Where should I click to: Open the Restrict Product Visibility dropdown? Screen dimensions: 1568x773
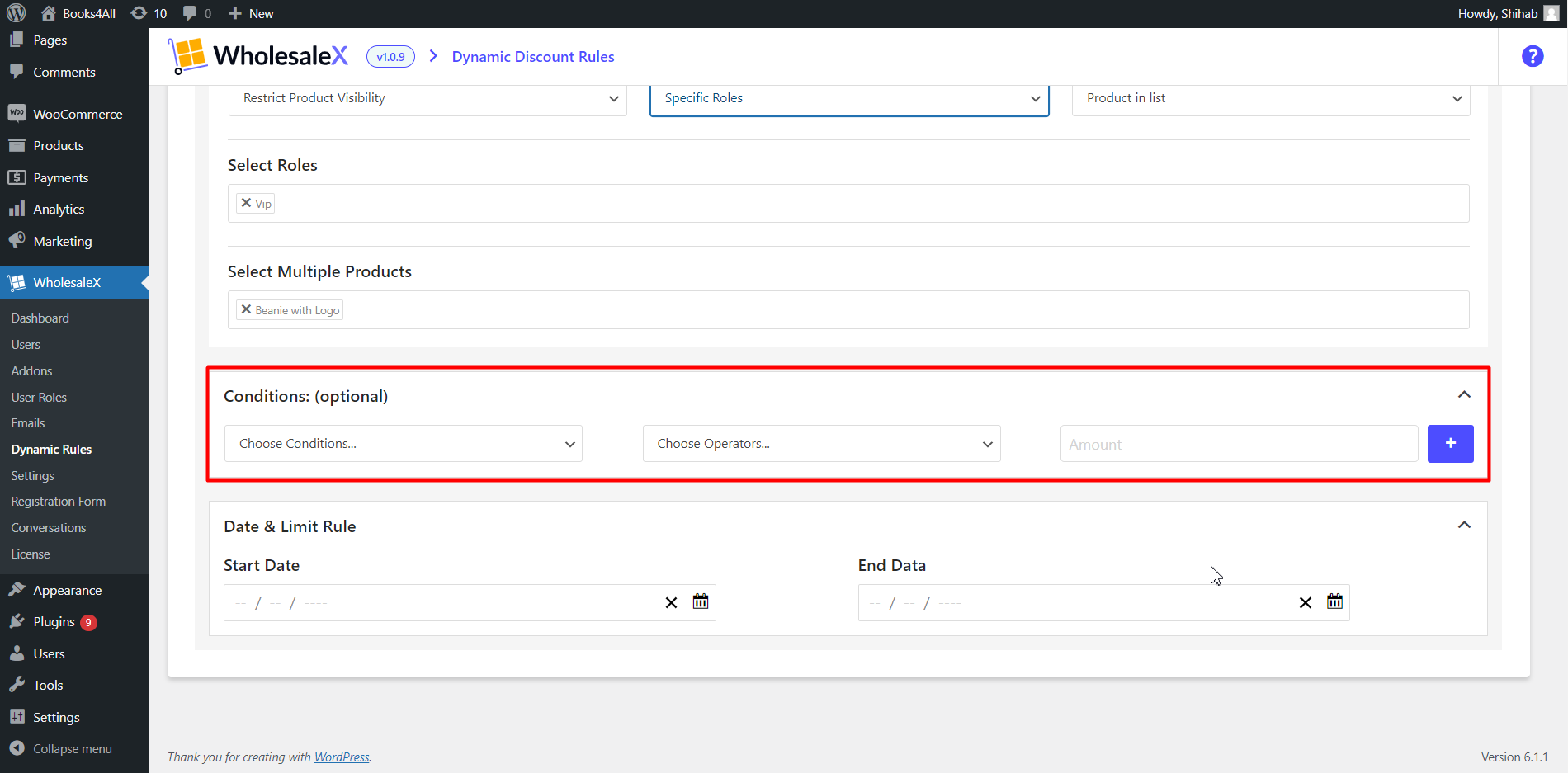point(427,98)
